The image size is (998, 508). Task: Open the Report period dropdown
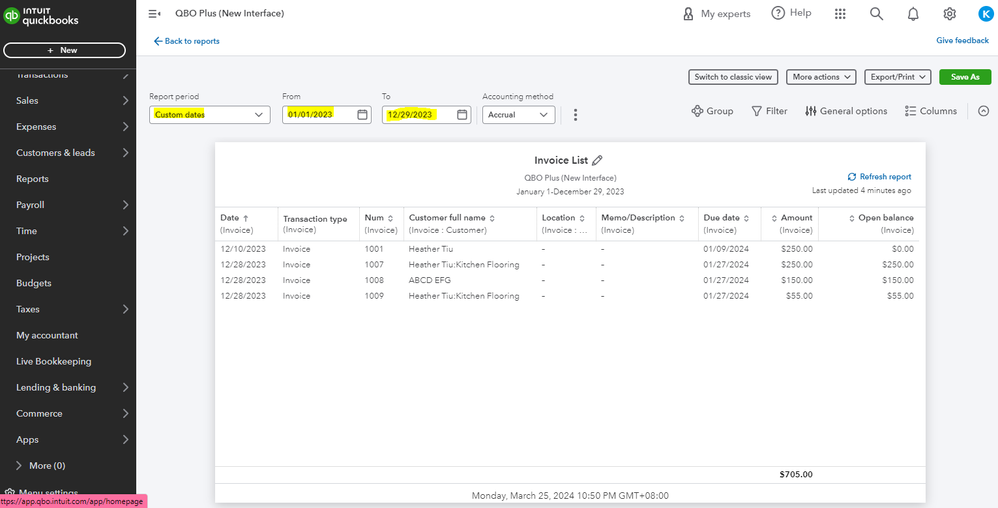[x=210, y=115]
